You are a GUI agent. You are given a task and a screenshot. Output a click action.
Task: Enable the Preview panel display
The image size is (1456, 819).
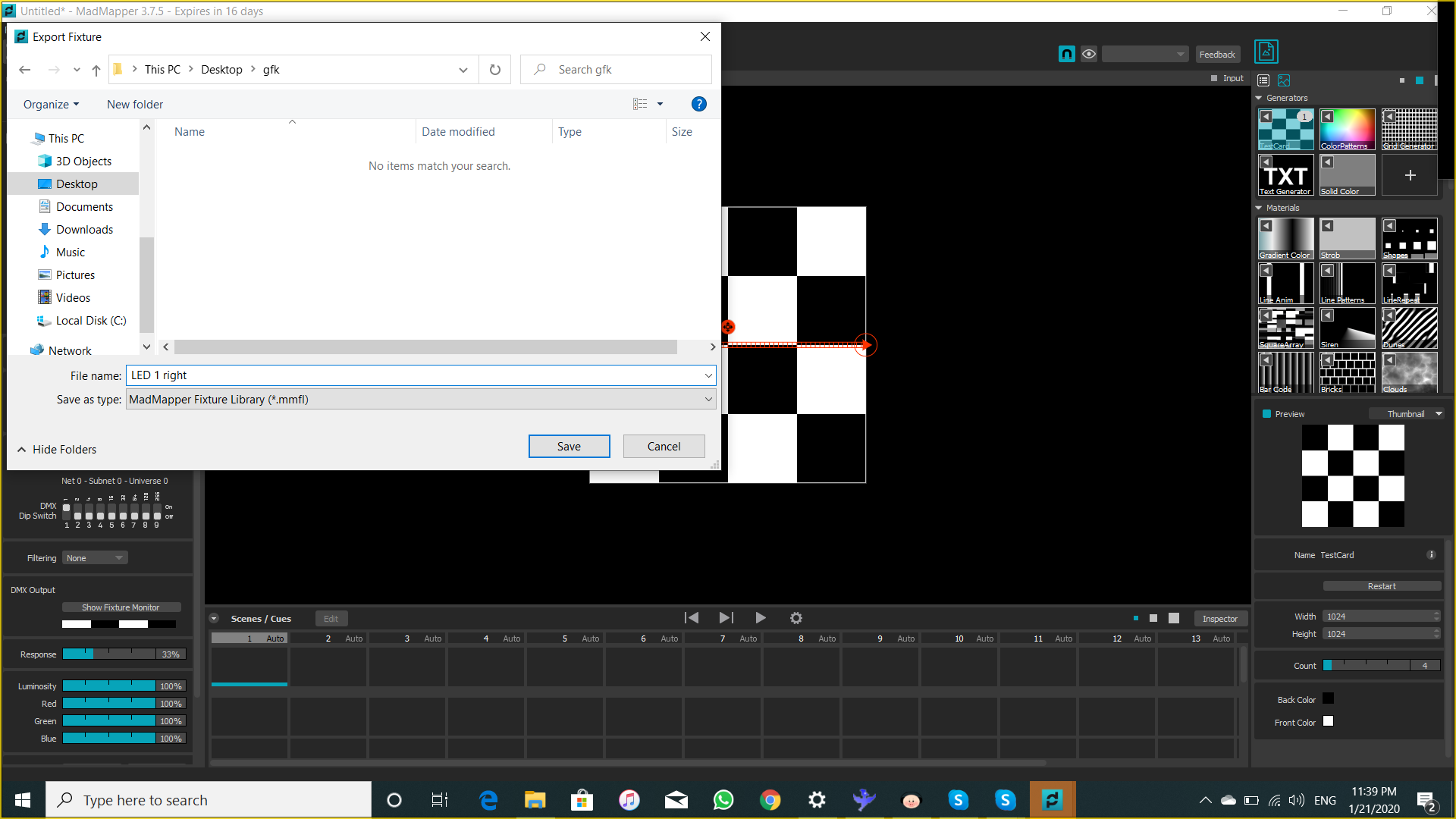tap(1265, 413)
